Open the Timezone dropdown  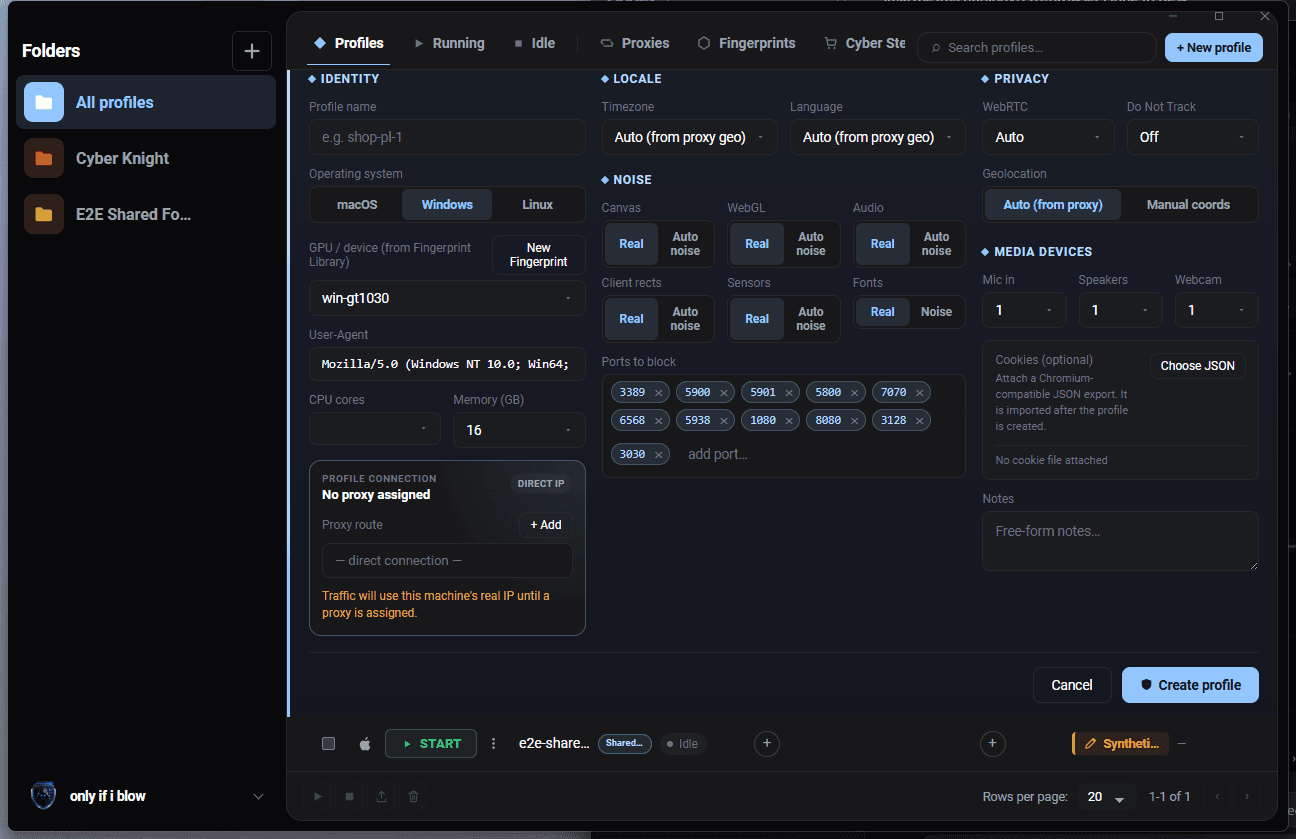pos(689,137)
